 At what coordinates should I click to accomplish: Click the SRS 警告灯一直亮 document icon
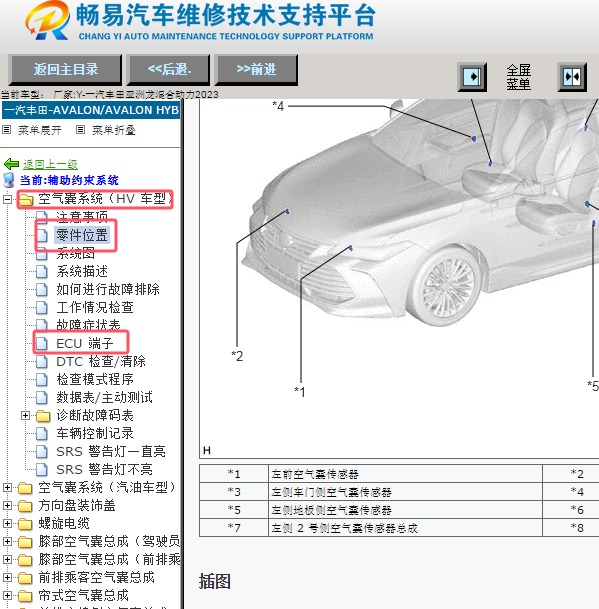tap(42, 452)
